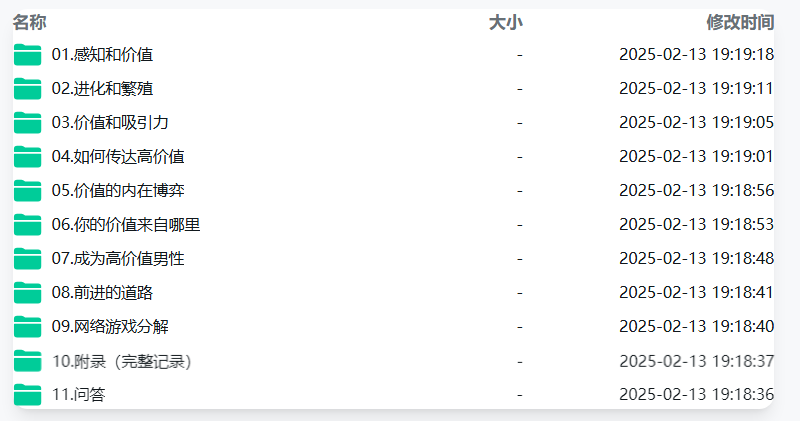The height and width of the screenshot is (421, 800).
Task: Click the folder icon for 09.网络游戏分解
Action: pyautogui.click(x=28, y=327)
